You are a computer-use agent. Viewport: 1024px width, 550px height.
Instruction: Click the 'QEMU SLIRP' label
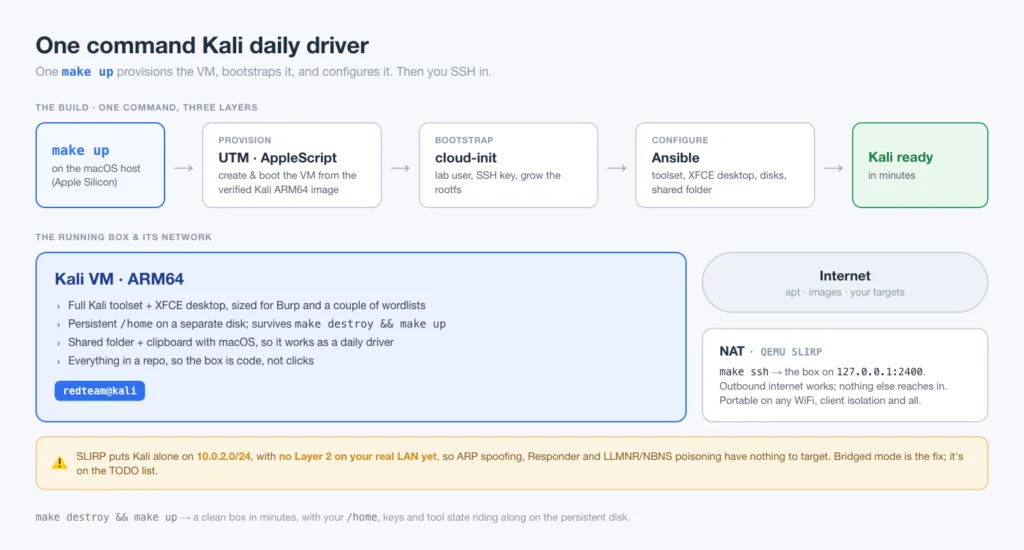(x=791, y=352)
